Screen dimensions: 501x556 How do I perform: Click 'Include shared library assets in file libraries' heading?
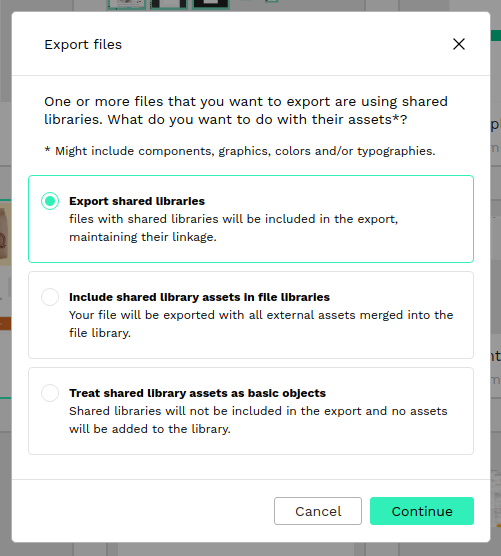click(199, 297)
